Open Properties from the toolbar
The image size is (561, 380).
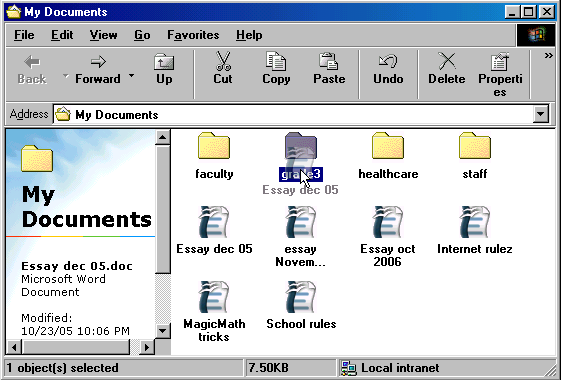pyautogui.click(x=500, y=74)
